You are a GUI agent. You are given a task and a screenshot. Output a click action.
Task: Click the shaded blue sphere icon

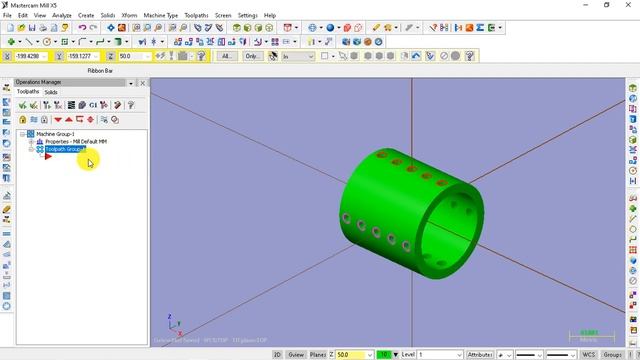[x=330, y=28]
